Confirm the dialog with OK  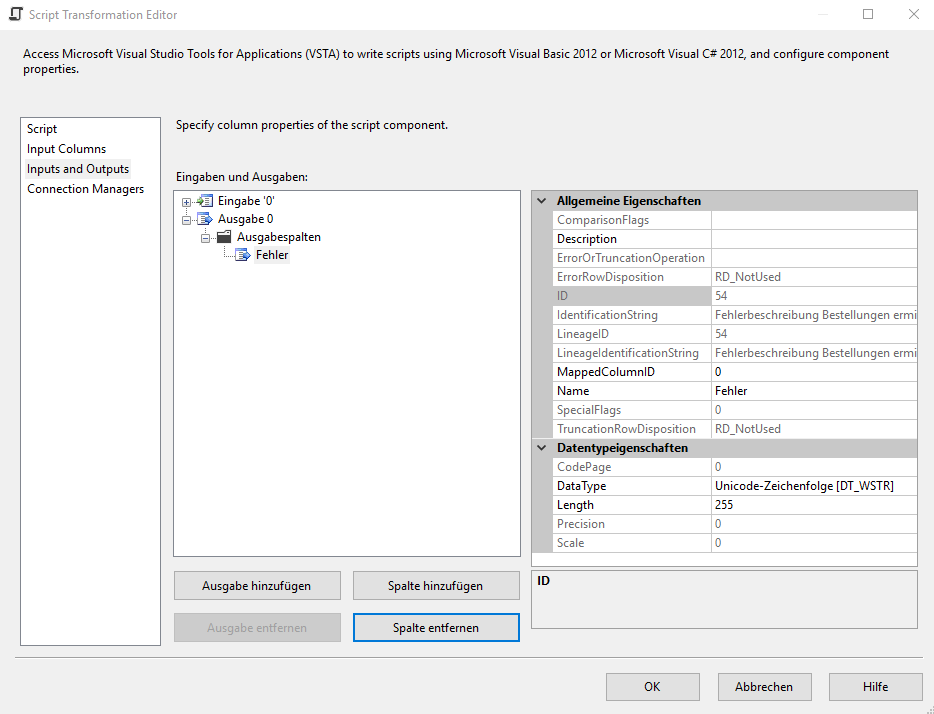pyautogui.click(x=652, y=687)
